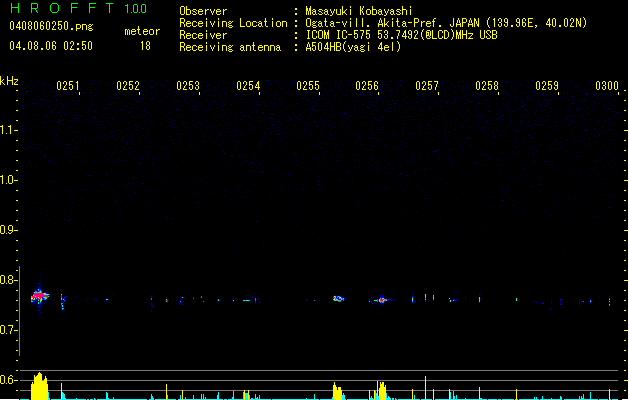Viewport: 629px width, 400px height.
Task: Click the meteor echo blob just after 0255
Action: pyautogui.click(x=339, y=298)
